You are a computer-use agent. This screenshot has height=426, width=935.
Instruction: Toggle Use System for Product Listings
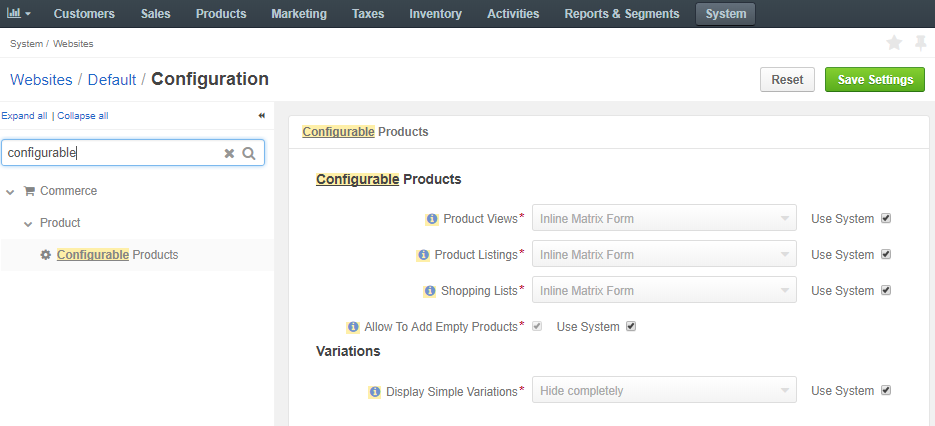886,254
